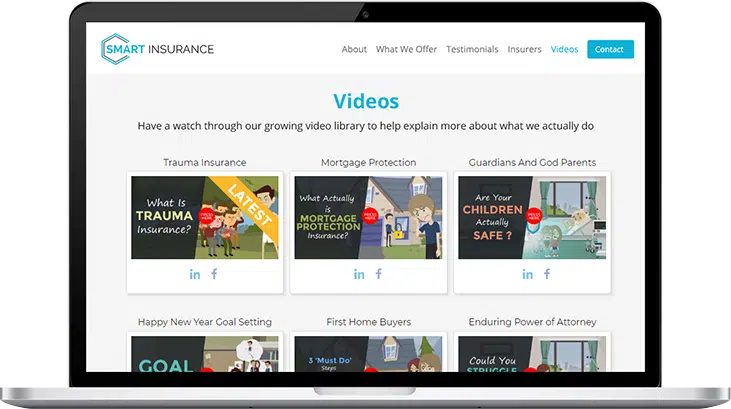Open the About menu item

(354, 49)
